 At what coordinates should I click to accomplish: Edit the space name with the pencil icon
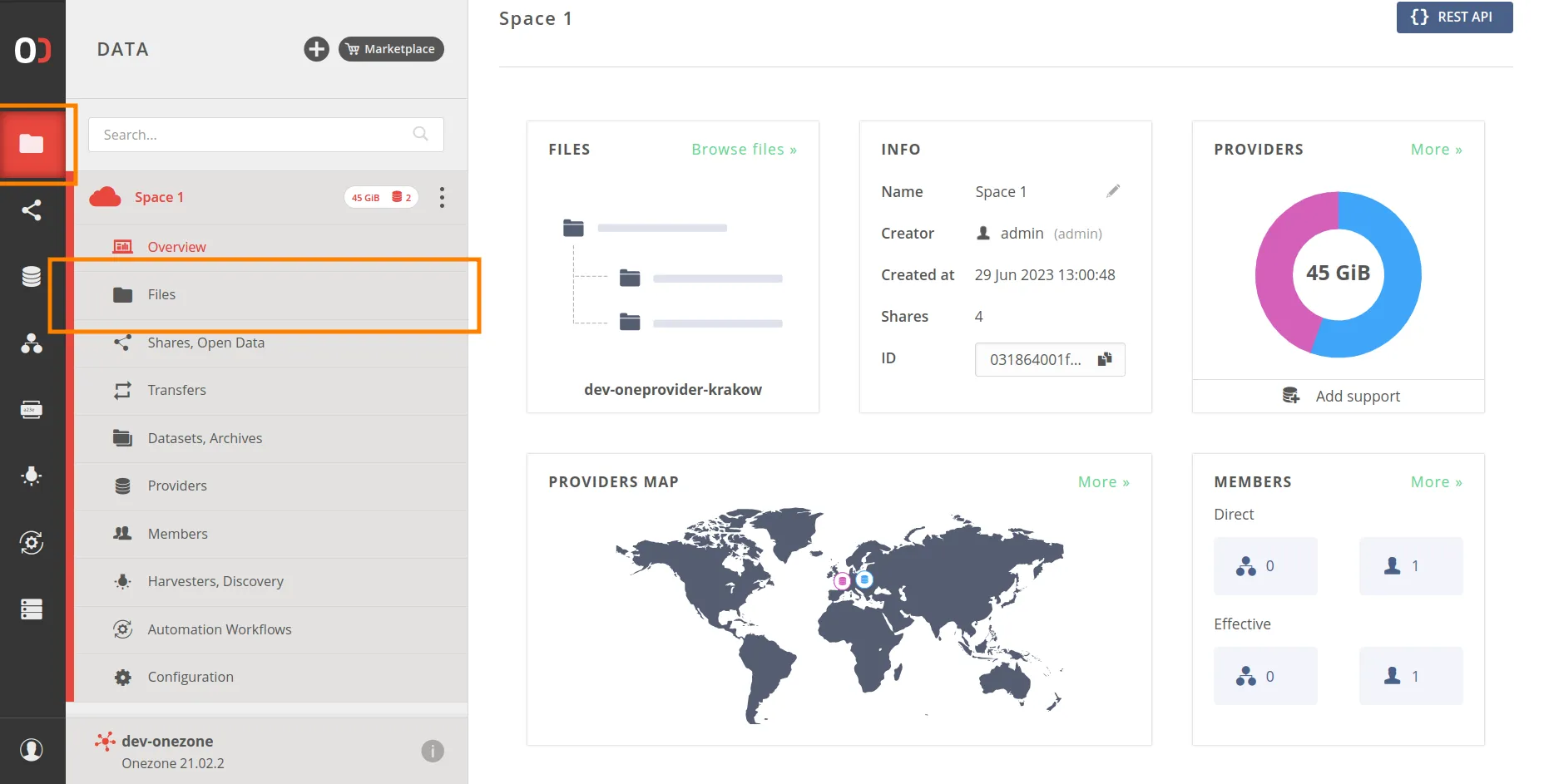[x=1113, y=190]
